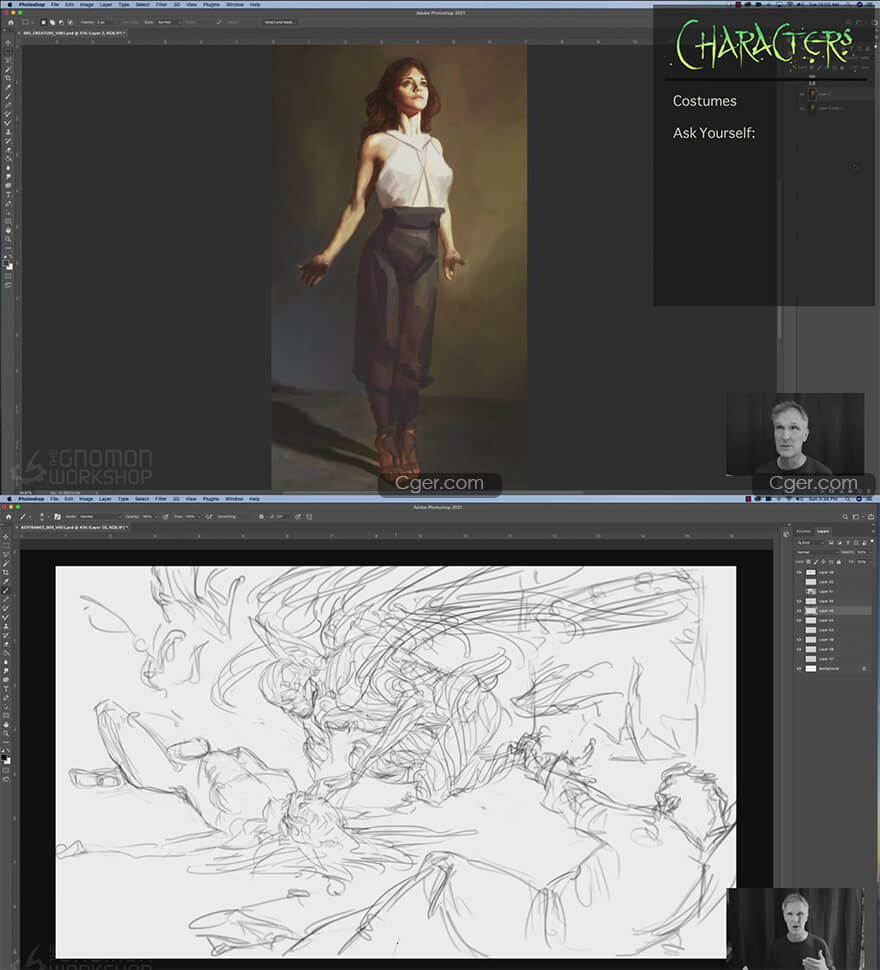Choose Subtract from Selection mode icon
The height and width of the screenshot is (970, 880).
tap(61, 22)
